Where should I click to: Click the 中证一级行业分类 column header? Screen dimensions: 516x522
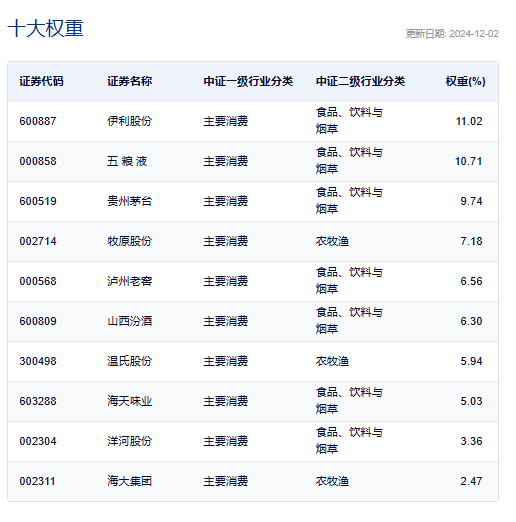(248, 81)
